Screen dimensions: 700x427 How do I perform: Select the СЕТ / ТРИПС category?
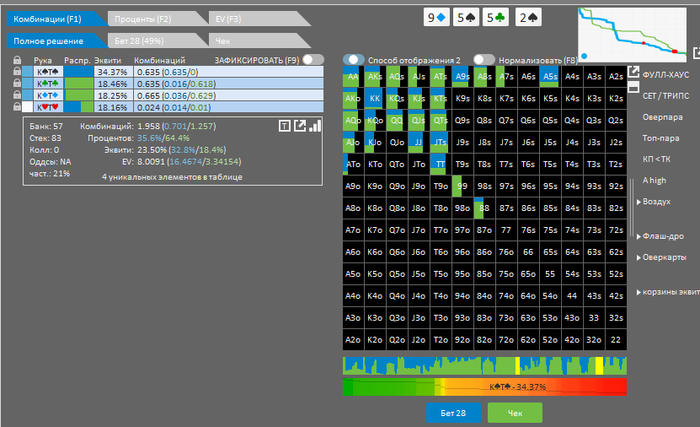(x=666, y=96)
